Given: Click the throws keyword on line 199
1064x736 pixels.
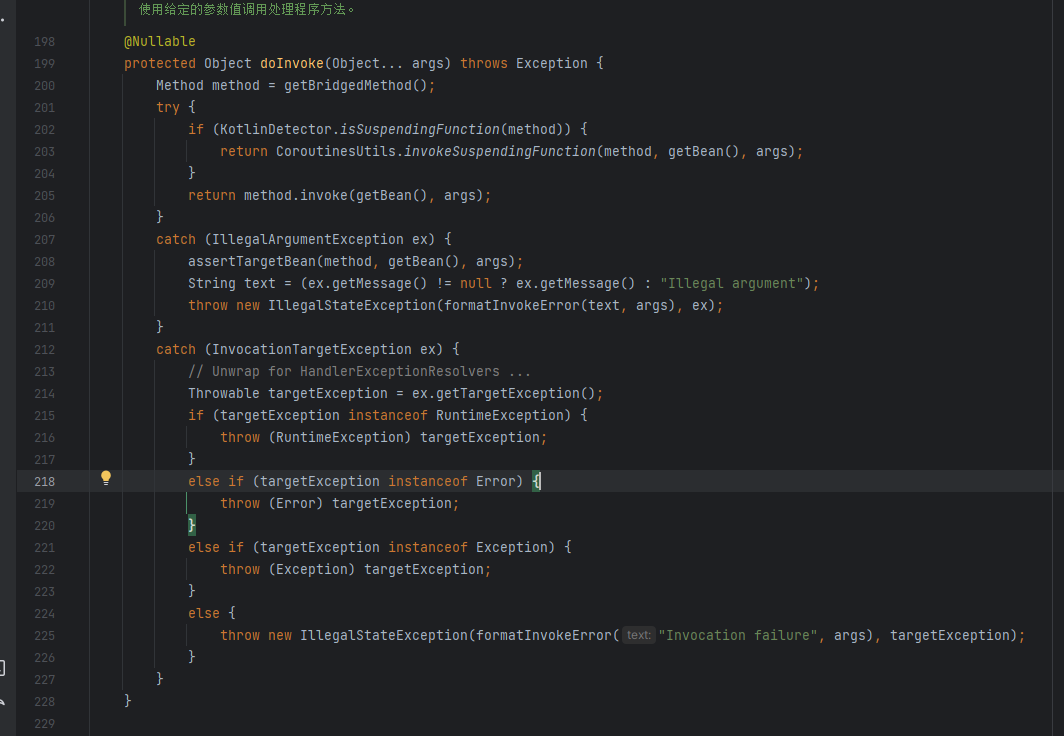Looking at the screenshot, I should tap(484, 63).
